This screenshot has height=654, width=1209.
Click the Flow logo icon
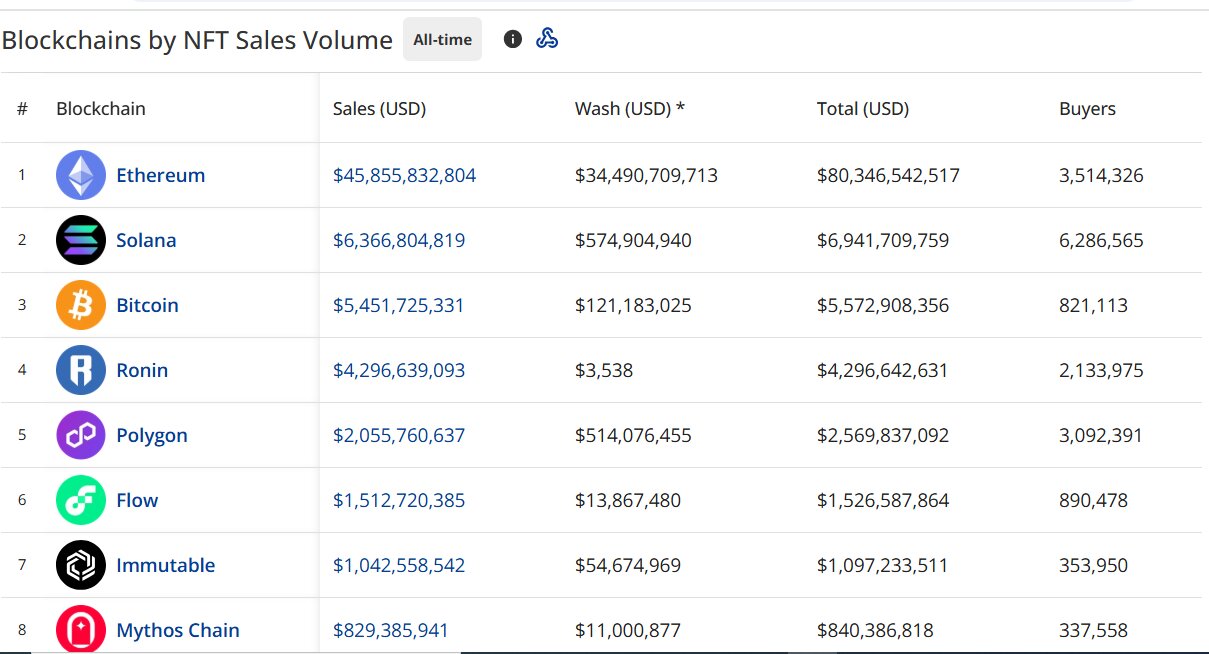[81, 500]
